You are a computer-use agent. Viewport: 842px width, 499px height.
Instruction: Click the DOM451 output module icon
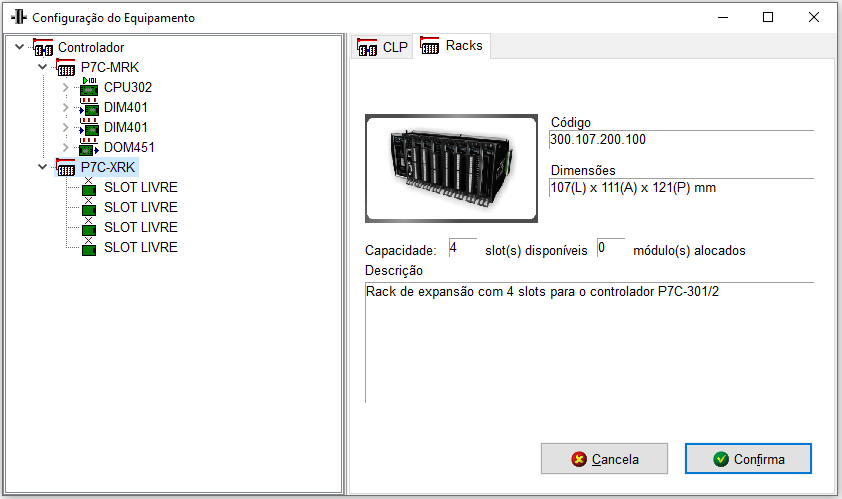tap(89, 147)
